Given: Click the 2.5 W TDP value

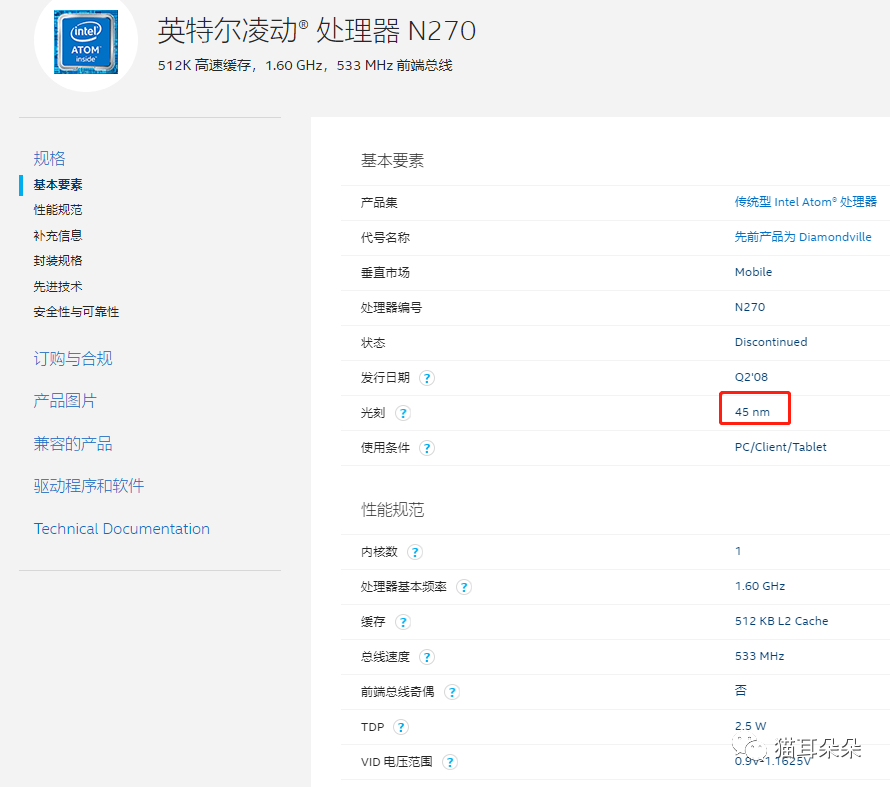Looking at the screenshot, I should coord(750,726).
